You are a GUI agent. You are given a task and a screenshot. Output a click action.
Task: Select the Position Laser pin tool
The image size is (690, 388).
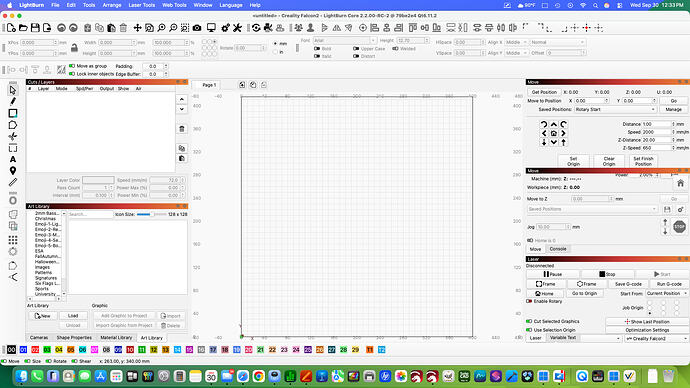point(13,171)
